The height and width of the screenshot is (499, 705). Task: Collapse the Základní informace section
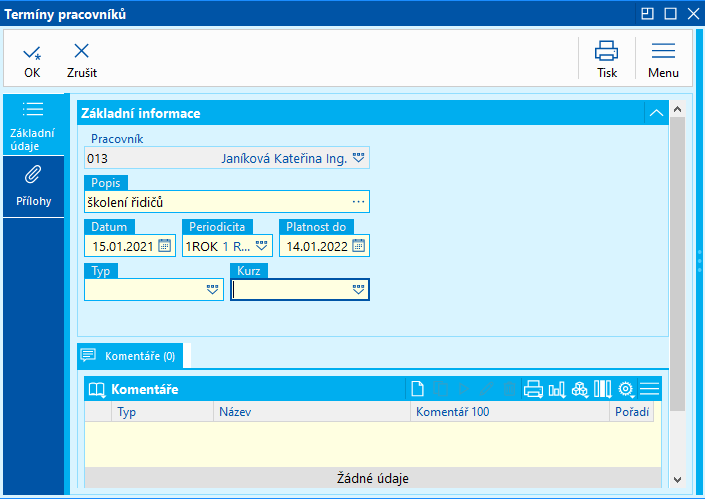(x=656, y=113)
